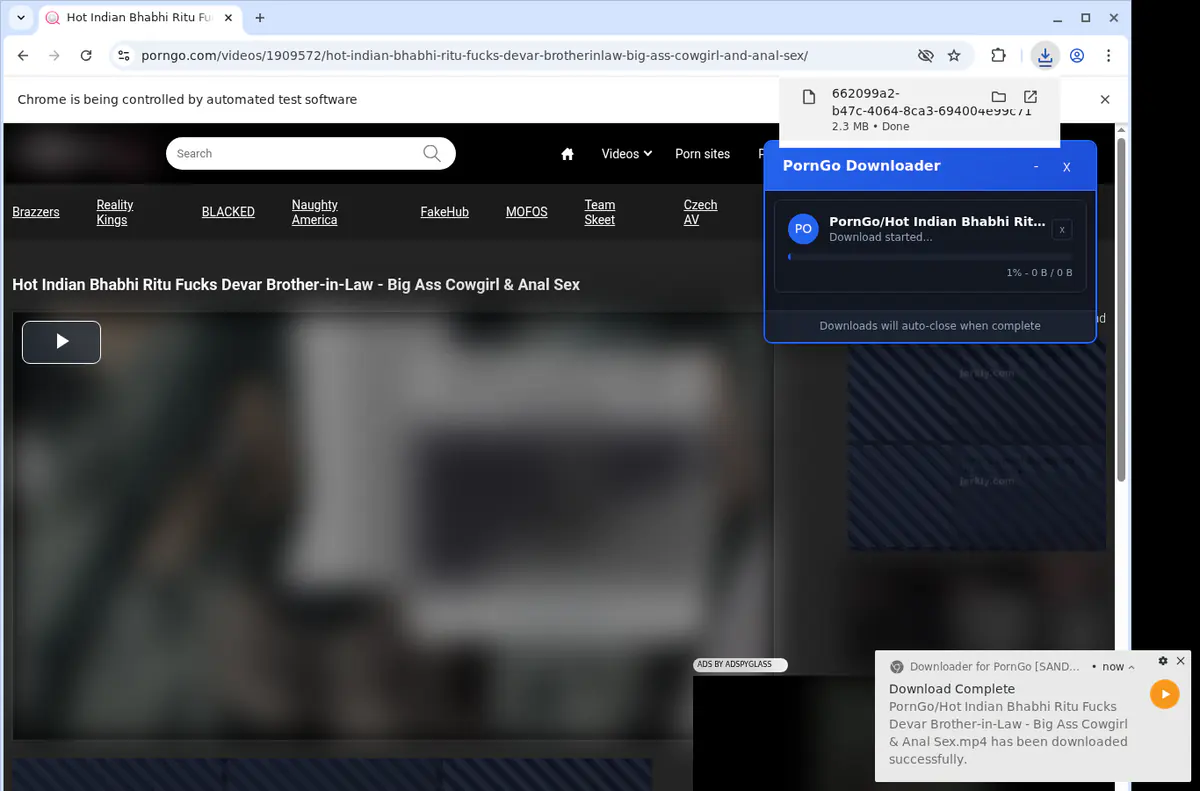Viewport: 1200px width, 791px height.
Task: Go back to the previous page
Action: point(23,56)
